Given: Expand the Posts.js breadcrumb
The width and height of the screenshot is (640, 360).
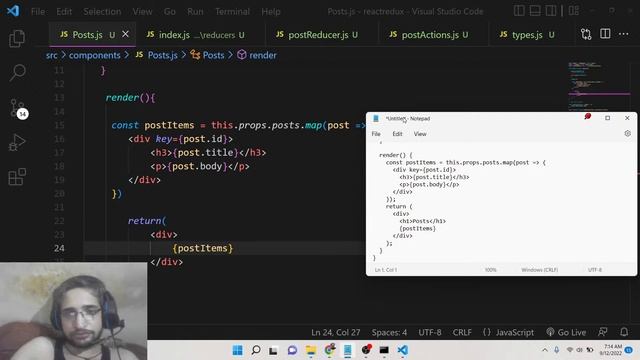Looking at the screenshot, I should pyautogui.click(x=157, y=55).
